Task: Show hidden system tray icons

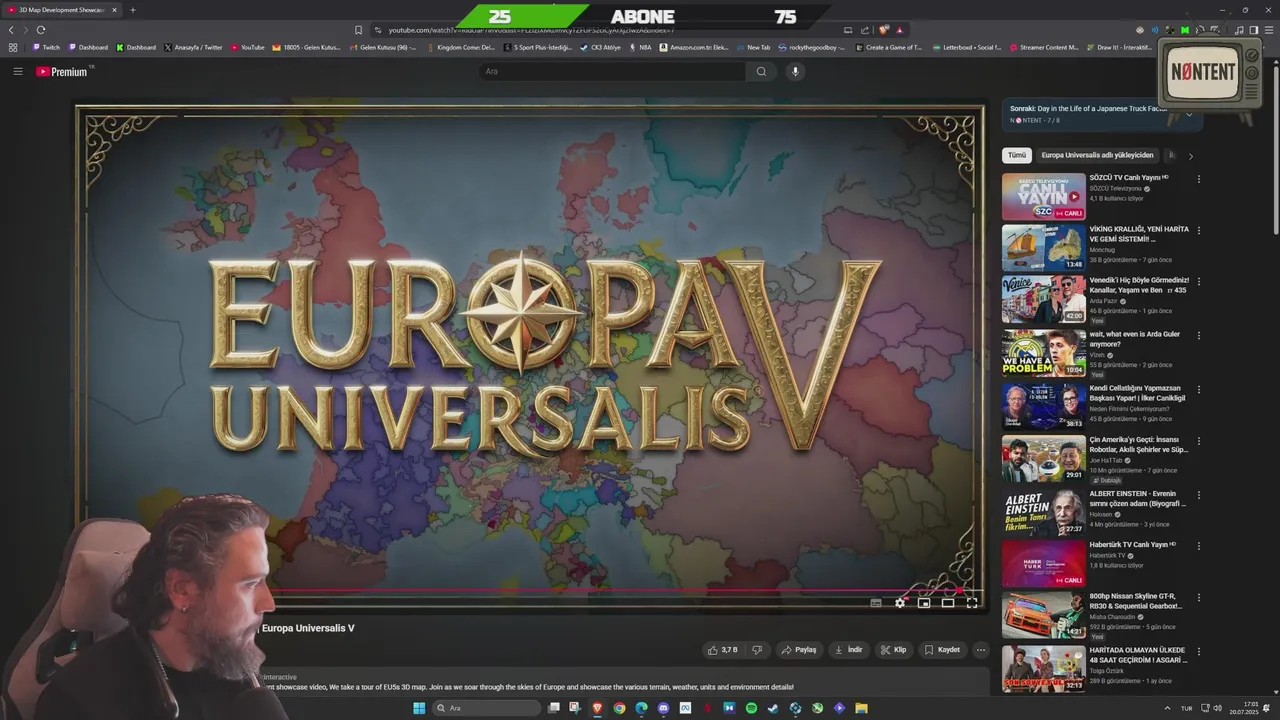Action: click(1167, 708)
